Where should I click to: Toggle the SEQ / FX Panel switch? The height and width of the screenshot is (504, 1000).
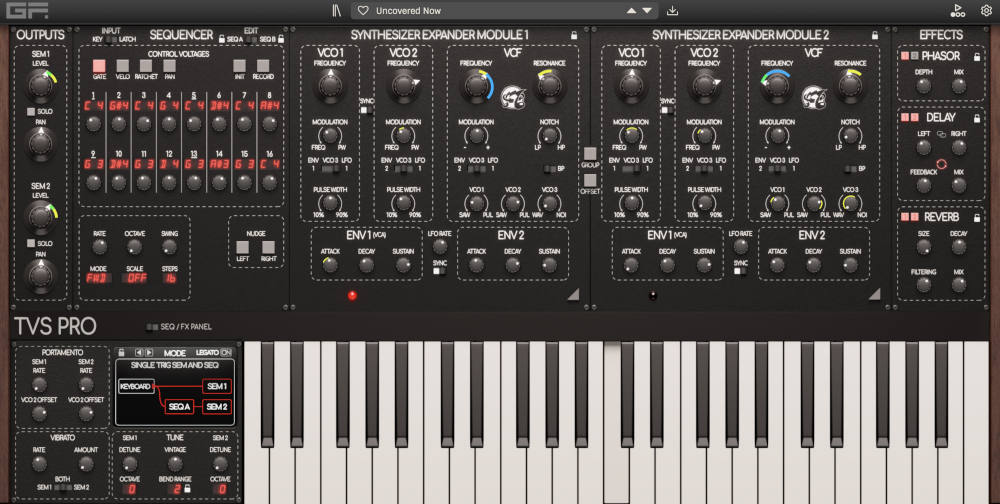pyautogui.click(x=151, y=326)
